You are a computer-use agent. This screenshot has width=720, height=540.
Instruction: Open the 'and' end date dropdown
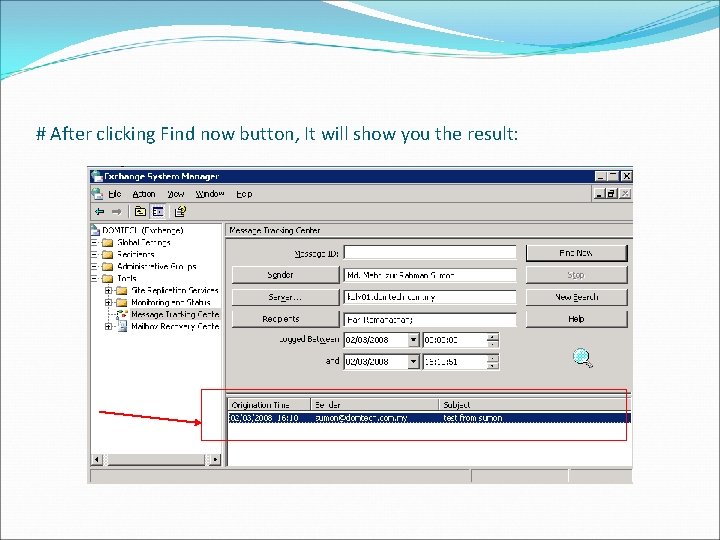click(x=413, y=362)
